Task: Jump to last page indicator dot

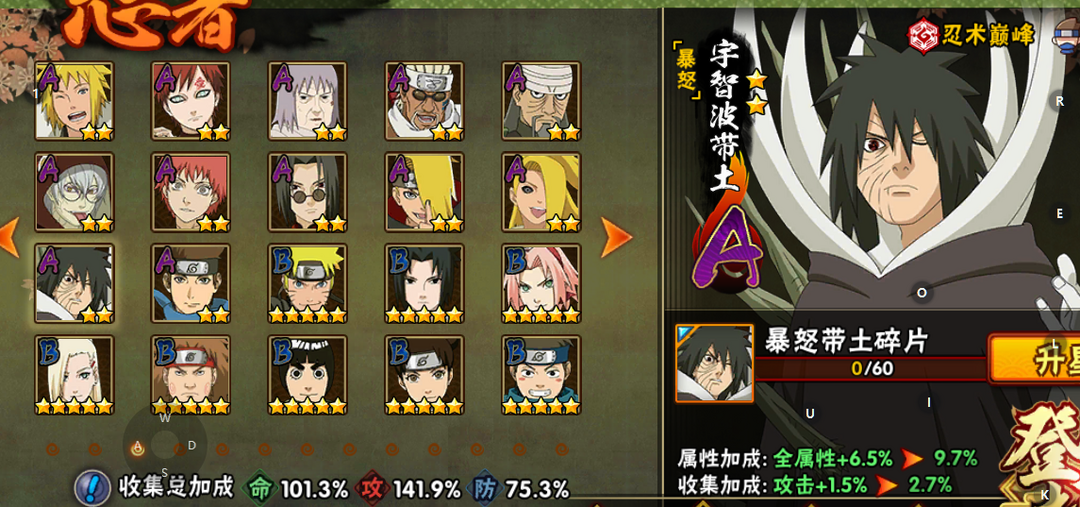Action: coord(562,450)
